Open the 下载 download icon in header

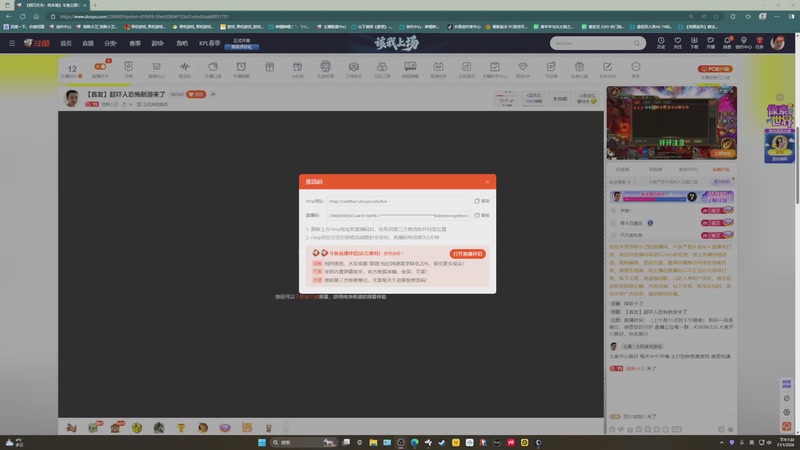pos(694,43)
